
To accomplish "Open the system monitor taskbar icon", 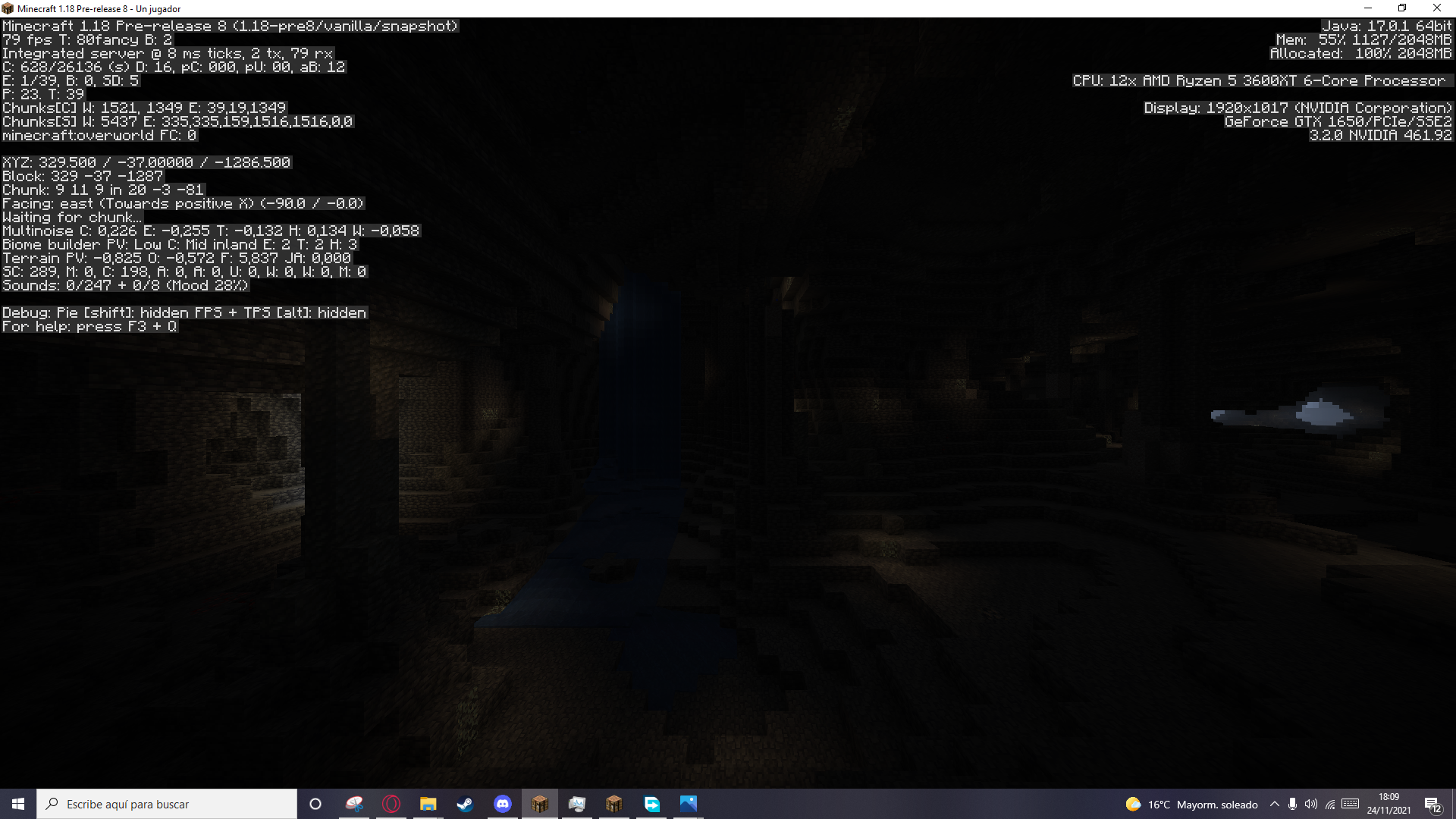I will (577, 804).
